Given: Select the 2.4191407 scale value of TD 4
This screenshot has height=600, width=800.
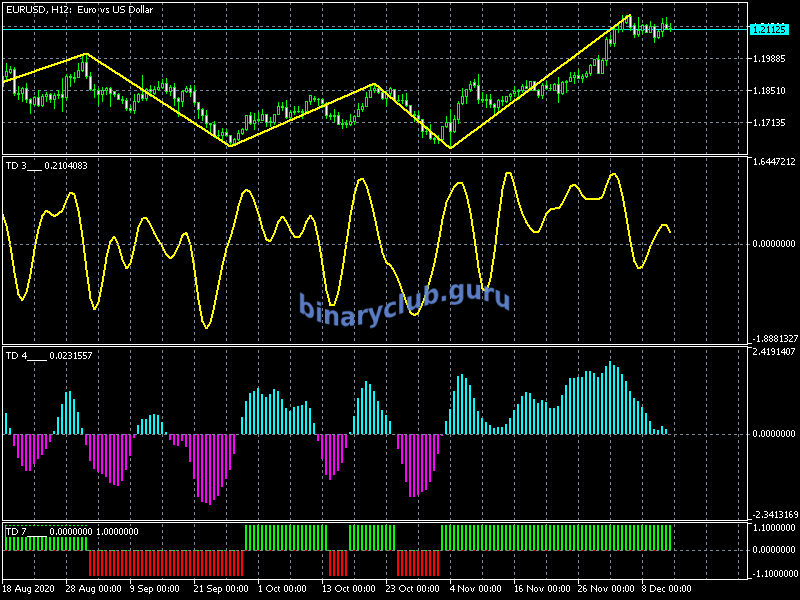Looking at the screenshot, I should tap(772, 352).
